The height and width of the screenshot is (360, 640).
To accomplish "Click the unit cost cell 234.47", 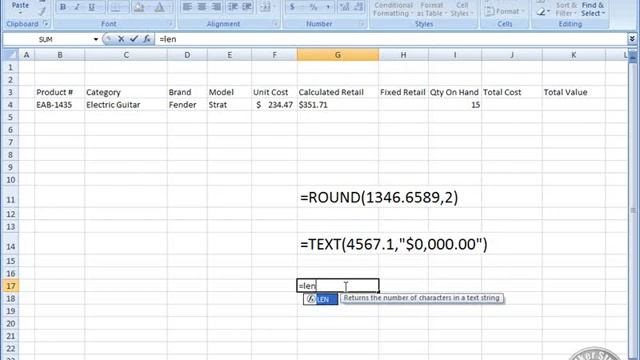I will (274, 105).
